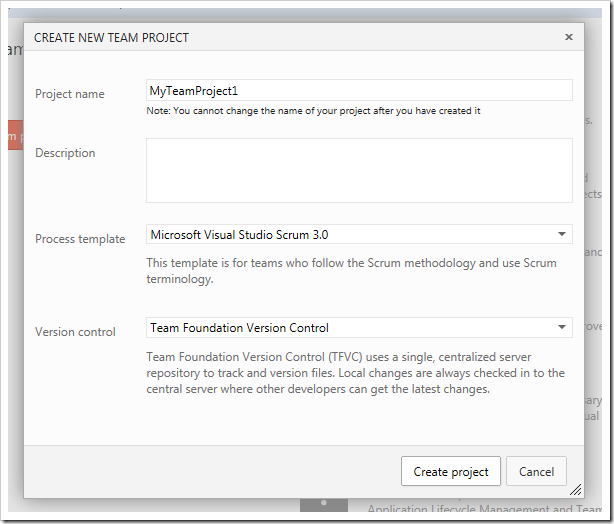Viewport: 614px width, 524px height.
Task: Cancel the new team project dialog
Action: click(x=536, y=472)
